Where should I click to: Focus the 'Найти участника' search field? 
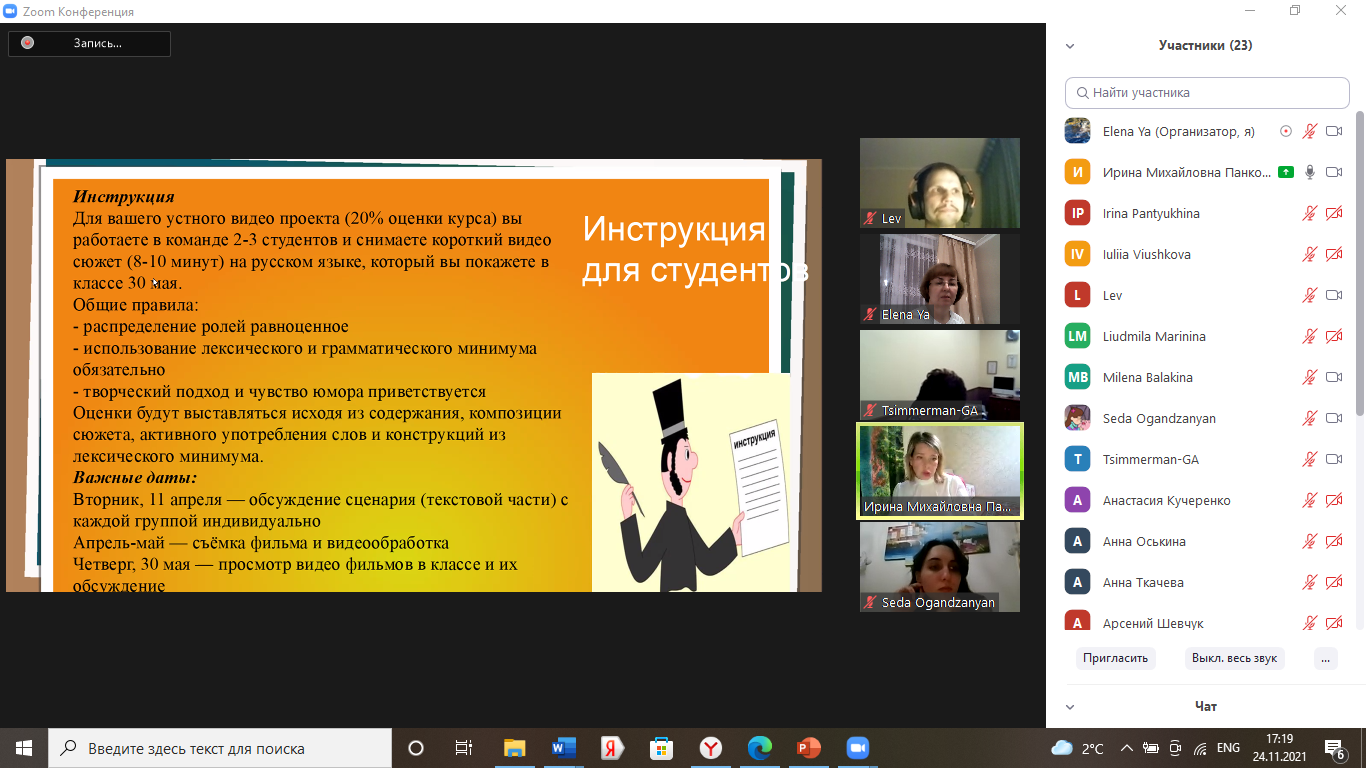1207,93
